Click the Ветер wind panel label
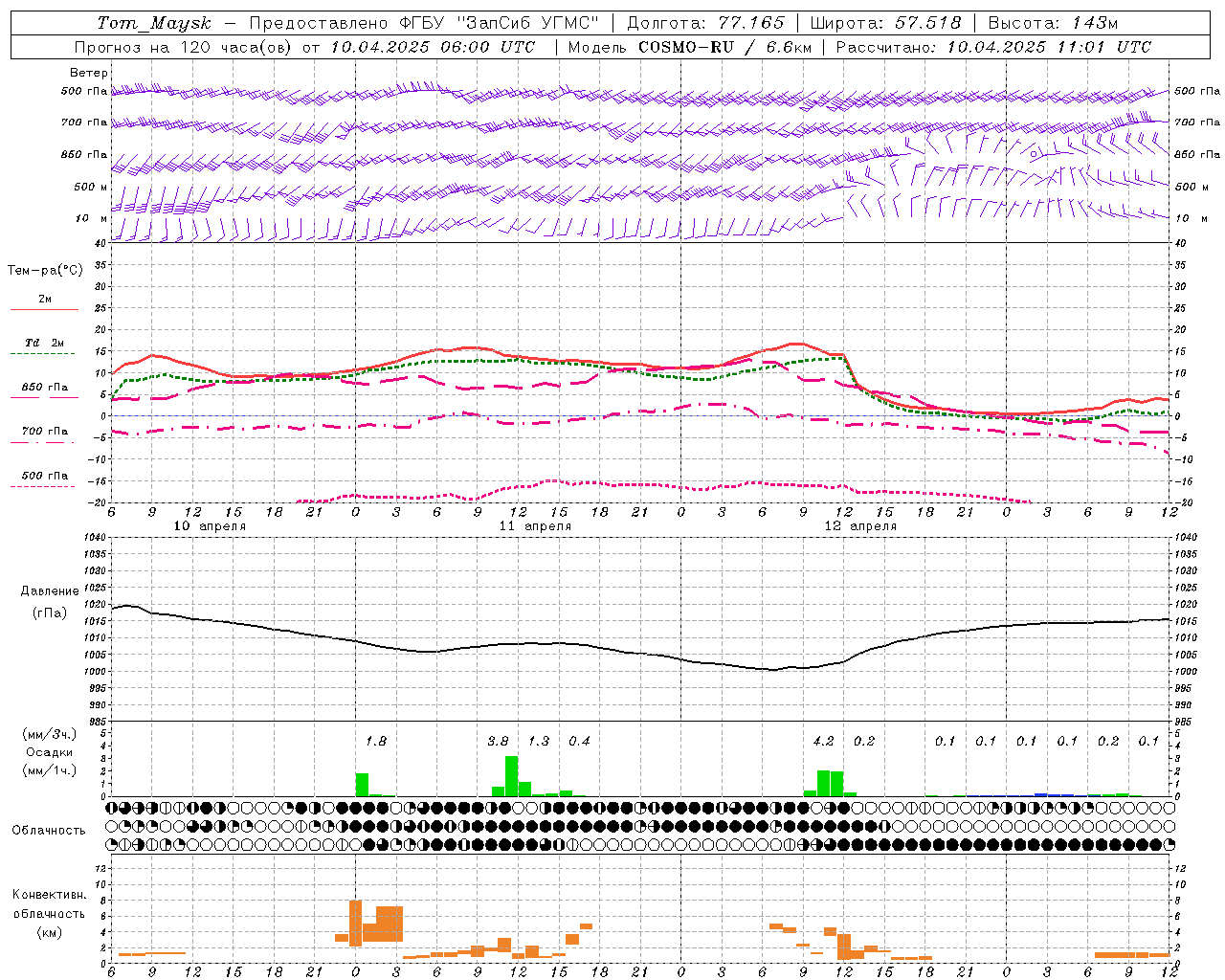1225x980 pixels. [89, 73]
